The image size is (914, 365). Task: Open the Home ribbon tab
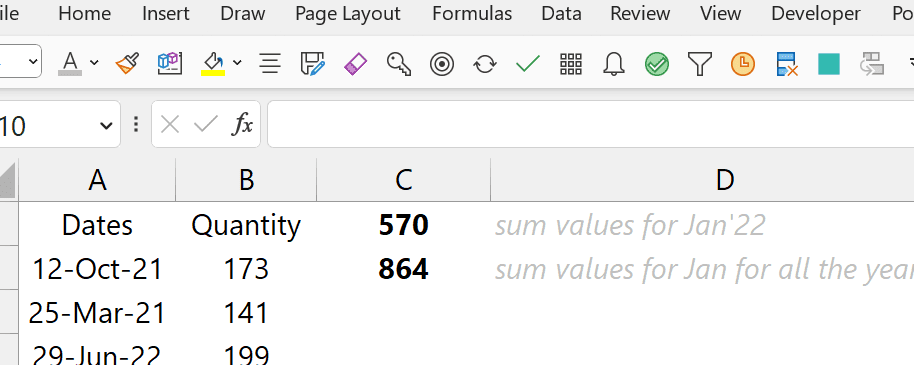coord(85,13)
